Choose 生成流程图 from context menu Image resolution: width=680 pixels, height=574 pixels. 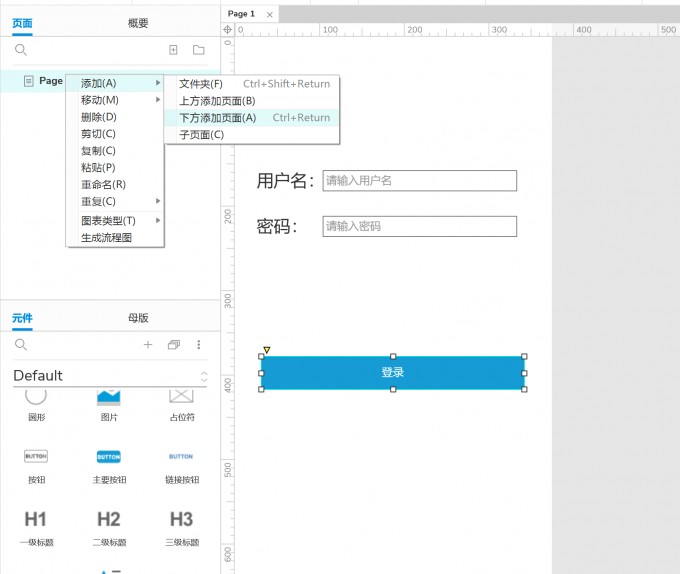tap(115, 238)
